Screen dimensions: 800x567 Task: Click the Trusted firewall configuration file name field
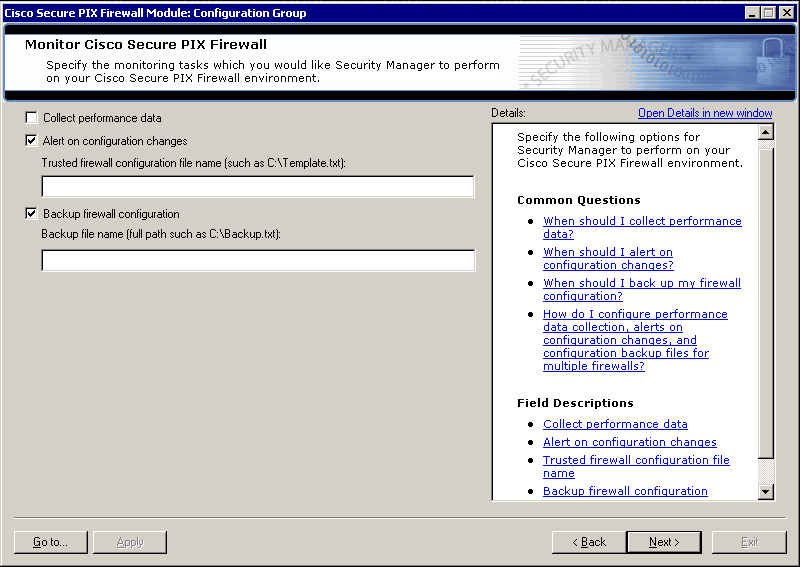258,186
